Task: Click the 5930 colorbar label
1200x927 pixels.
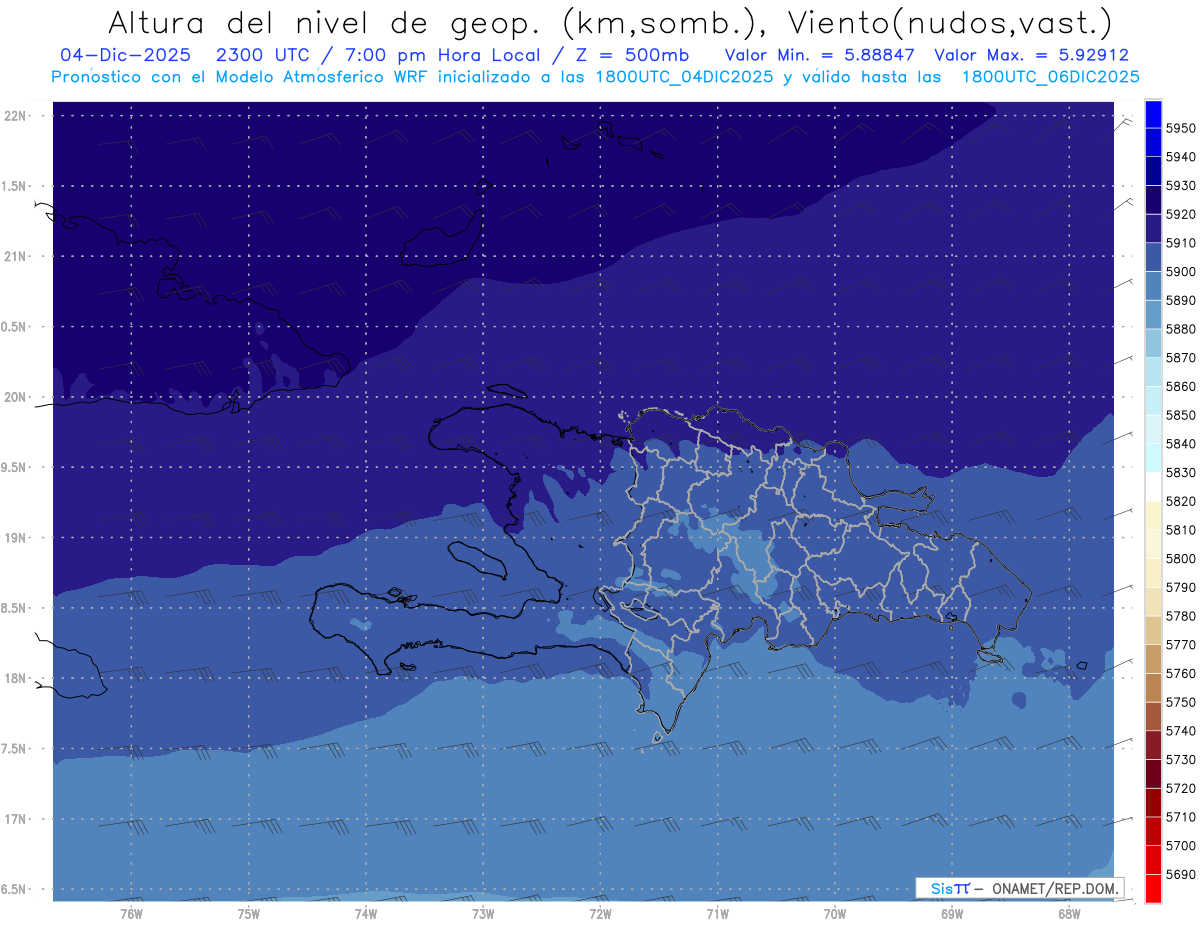Action: coord(1181,185)
